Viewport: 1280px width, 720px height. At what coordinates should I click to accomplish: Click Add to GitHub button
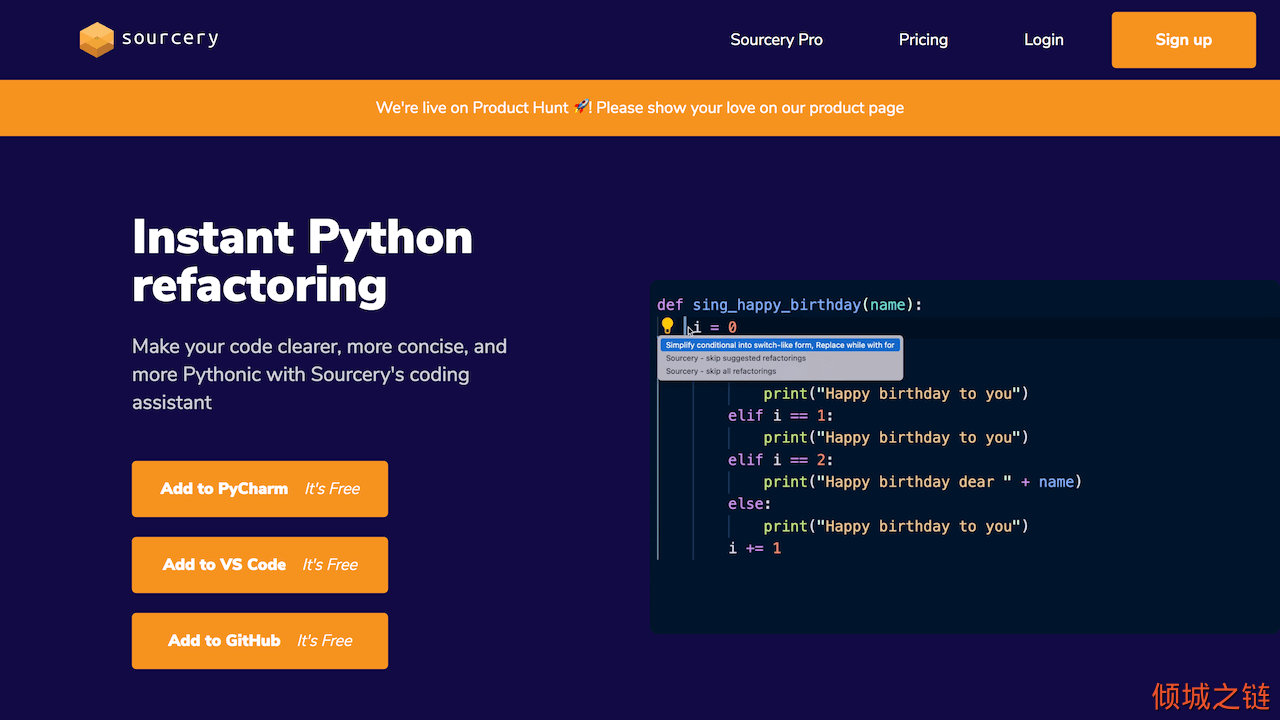coord(260,641)
